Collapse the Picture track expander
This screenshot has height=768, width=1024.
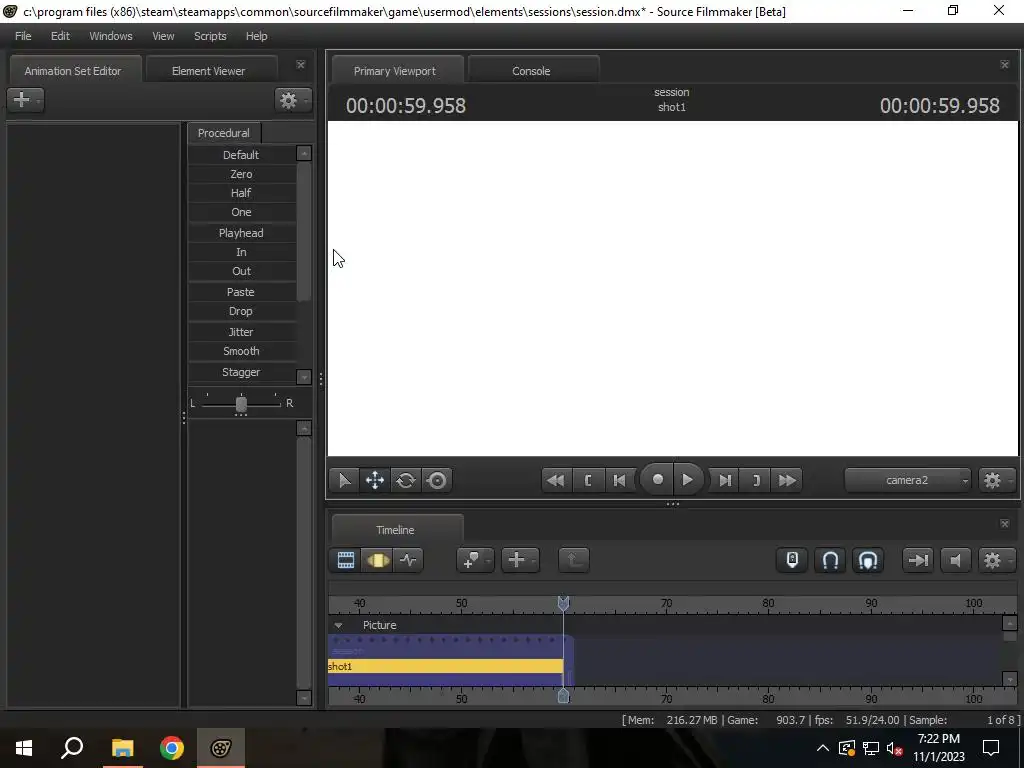tap(338, 626)
